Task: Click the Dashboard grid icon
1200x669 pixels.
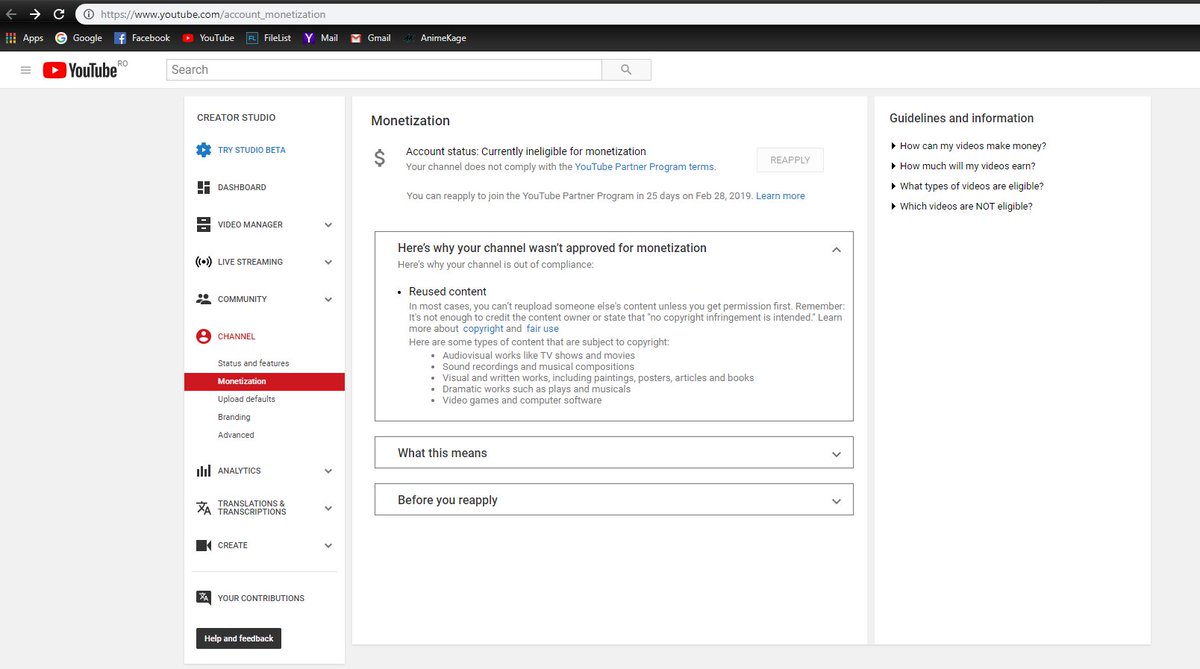Action: [204, 187]
